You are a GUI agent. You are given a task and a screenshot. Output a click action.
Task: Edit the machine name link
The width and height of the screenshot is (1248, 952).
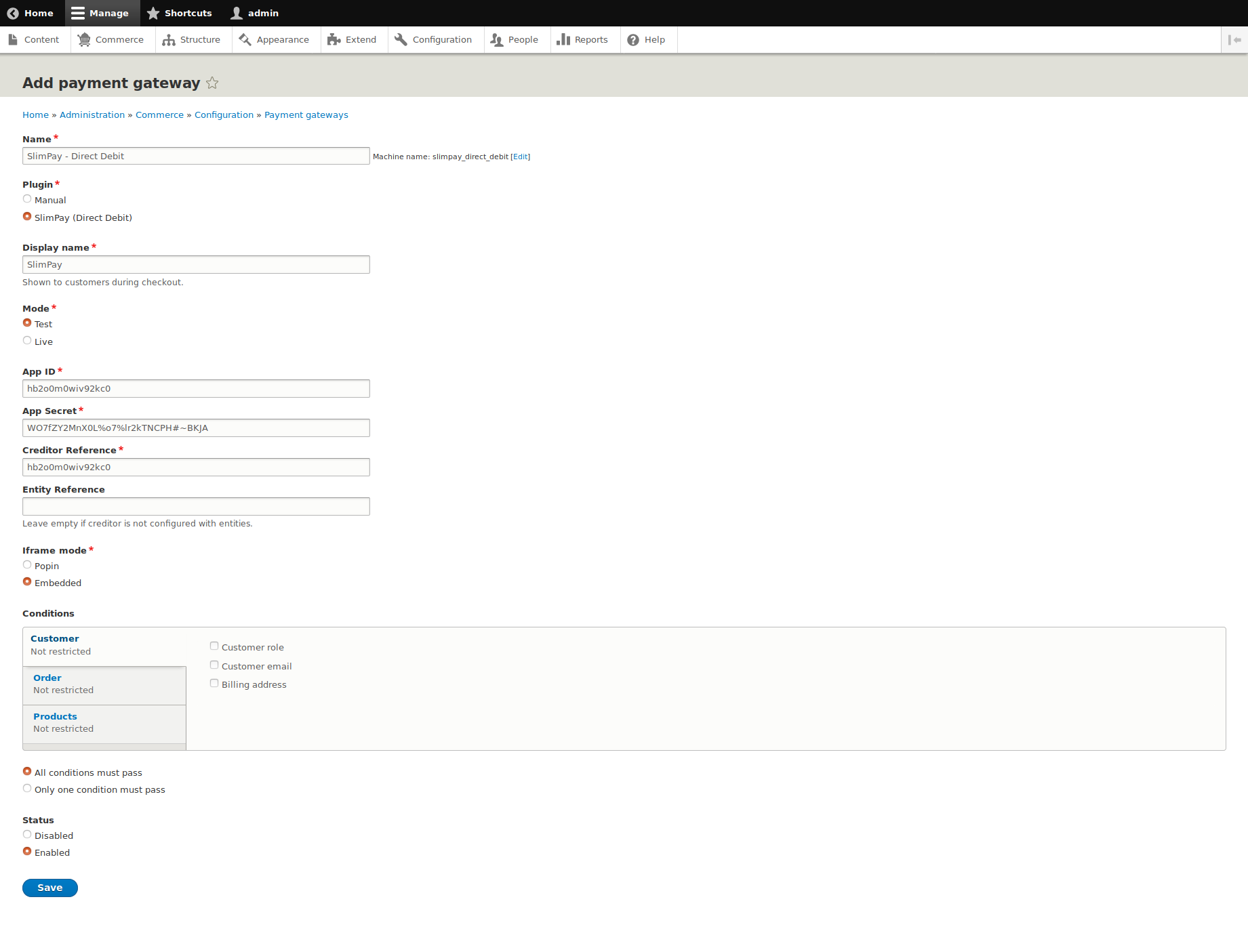coord(520,157)
